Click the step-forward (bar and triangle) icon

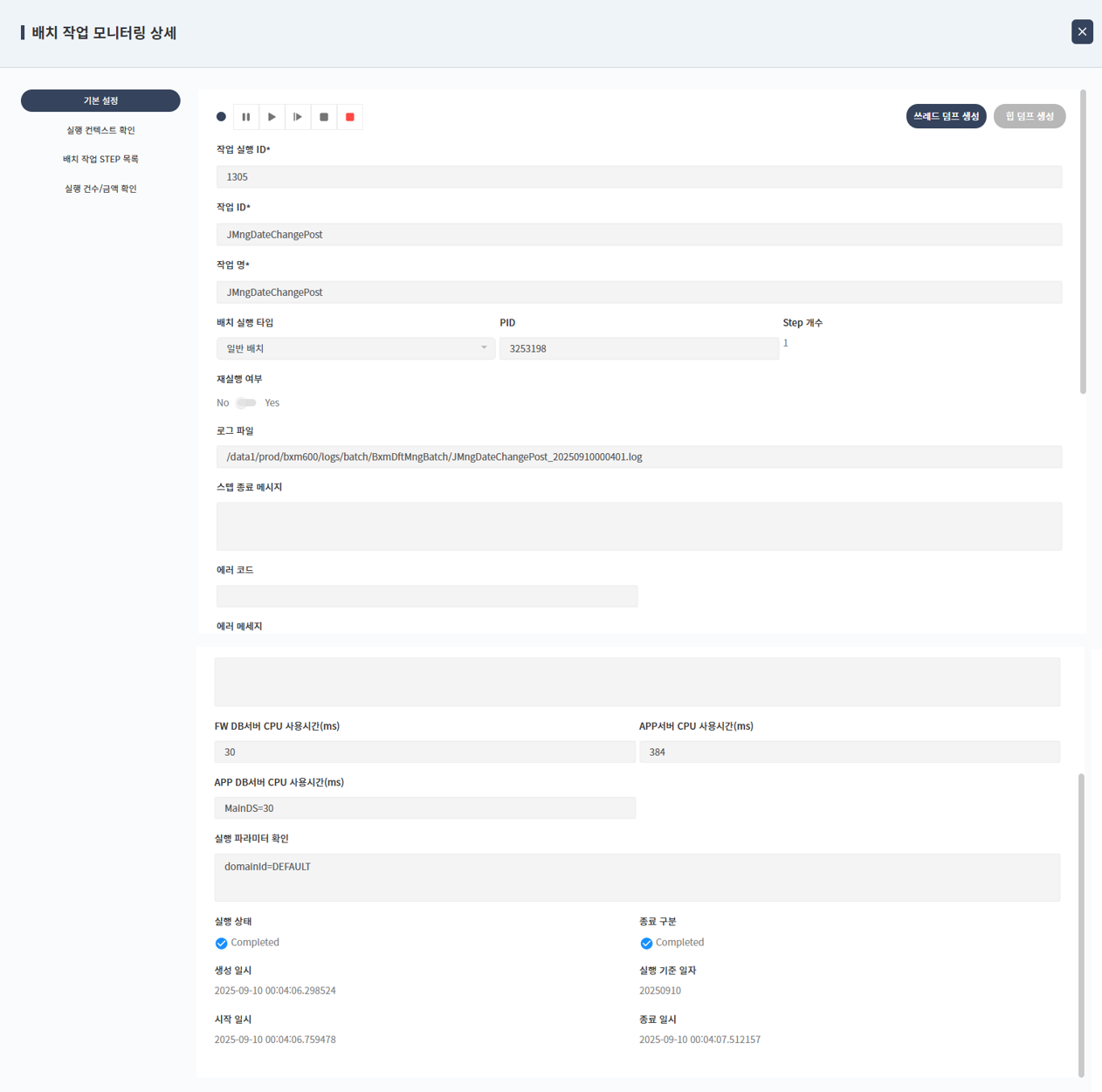298,117
